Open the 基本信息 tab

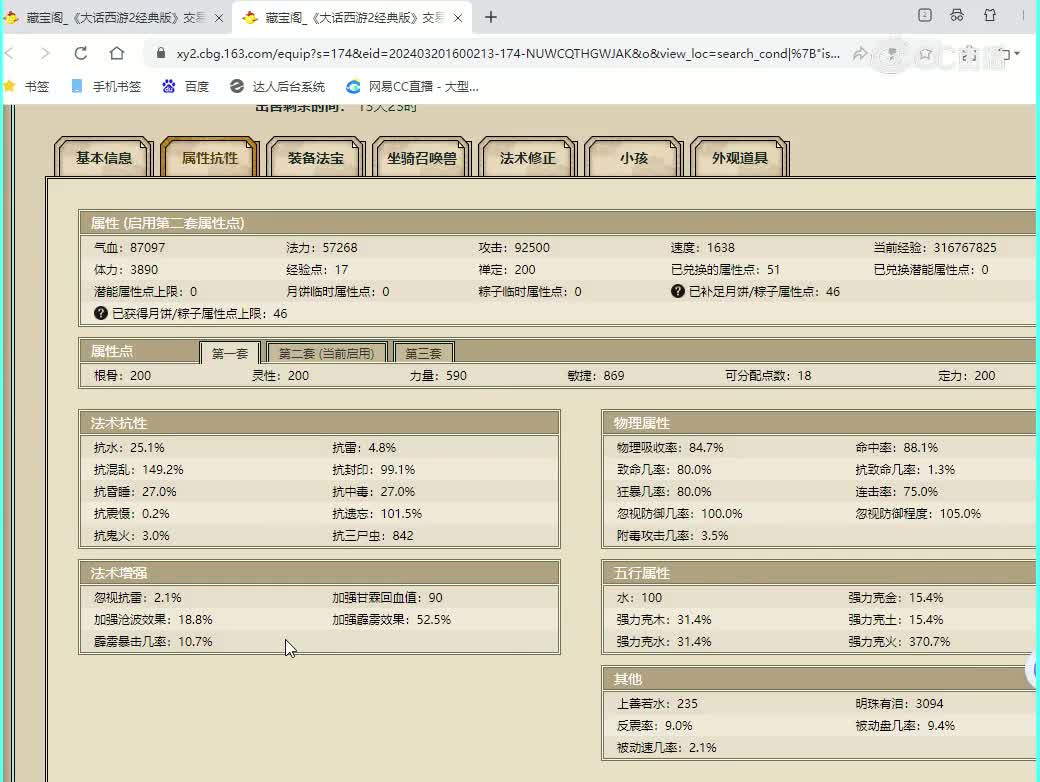pos(103,158)
